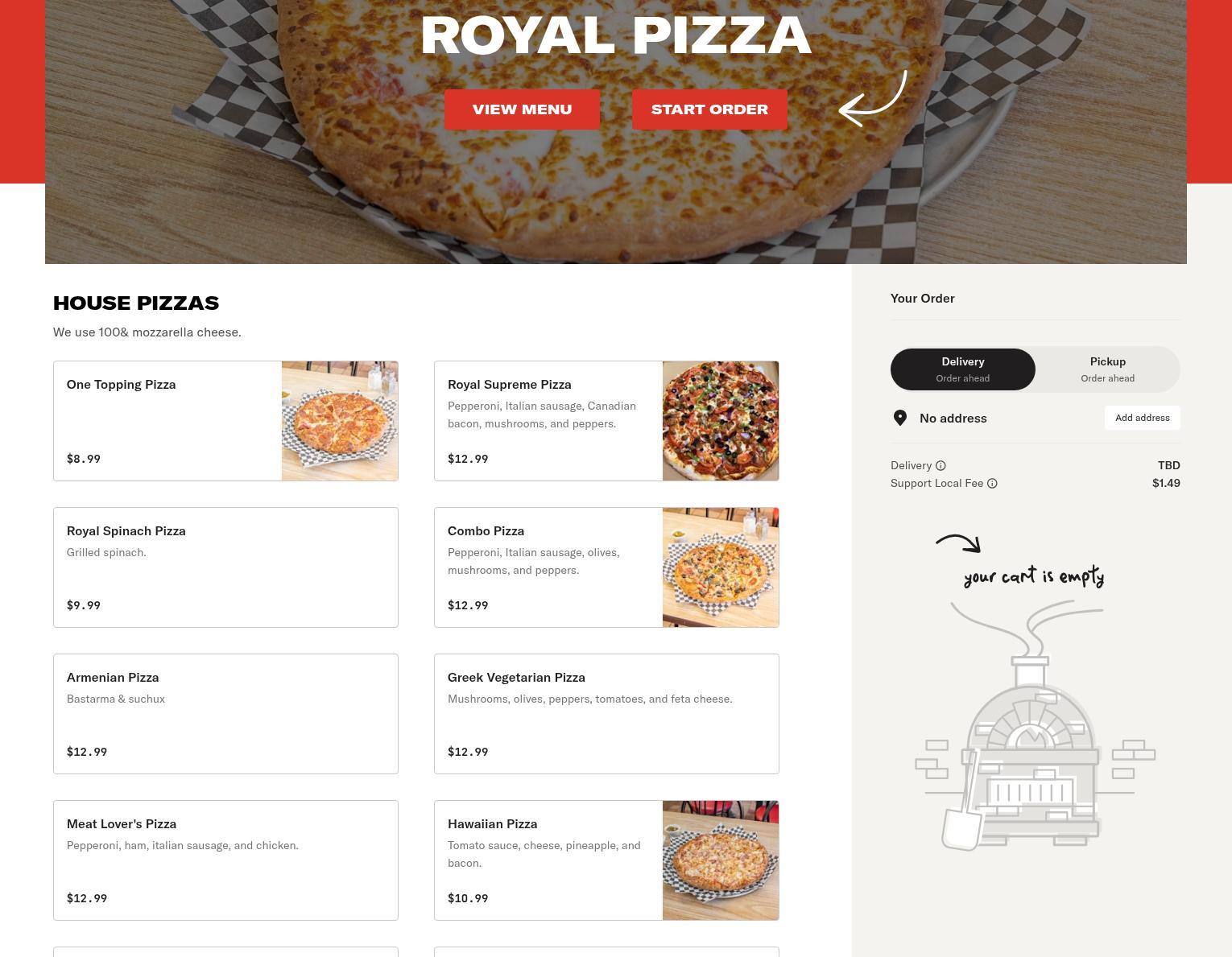Click the Delivery info icon
The height and width of the screenshot is (957, 1232).
point(941,465)
